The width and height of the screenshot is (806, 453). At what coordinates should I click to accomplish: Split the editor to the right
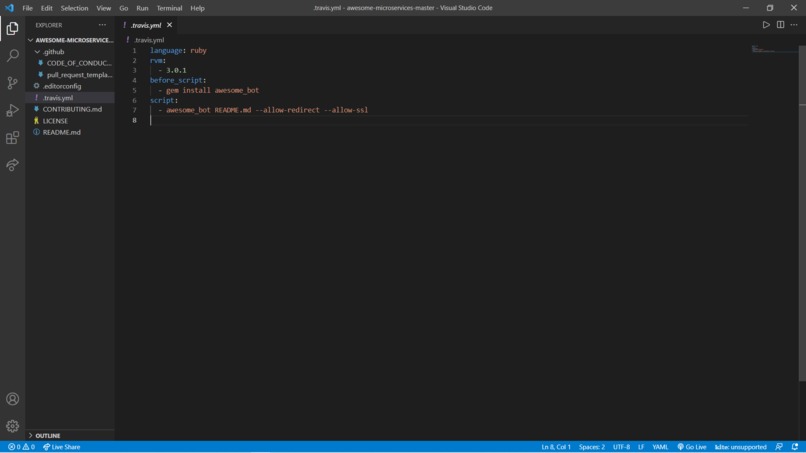(x=780, y=25)
